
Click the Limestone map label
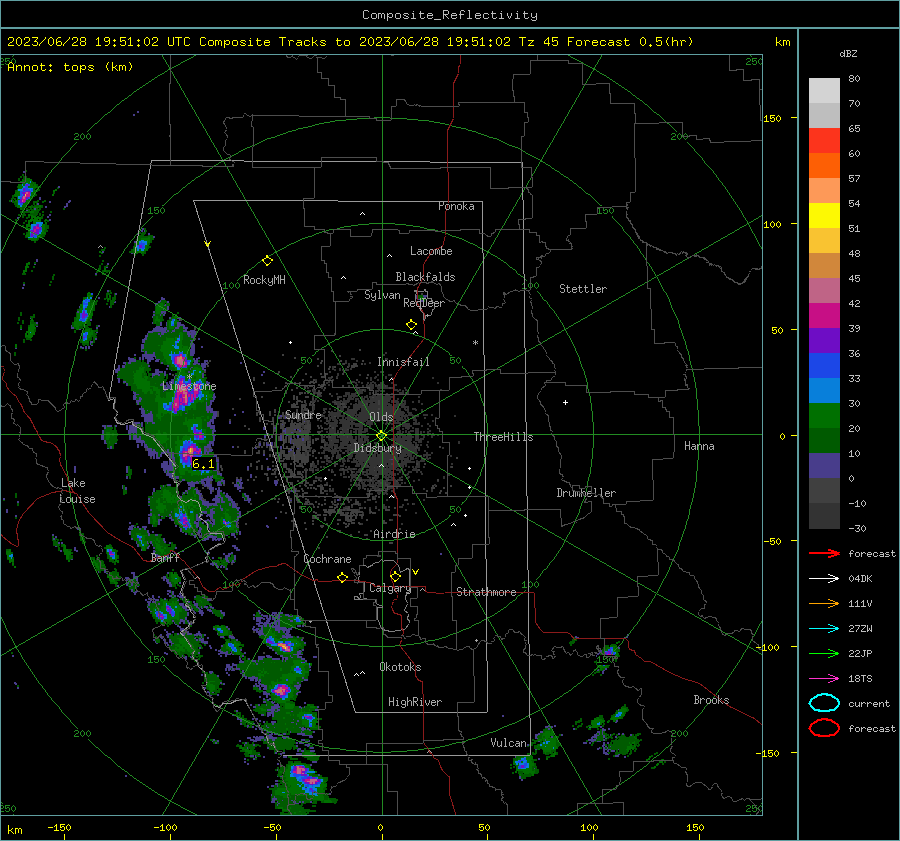click(189, 386)
